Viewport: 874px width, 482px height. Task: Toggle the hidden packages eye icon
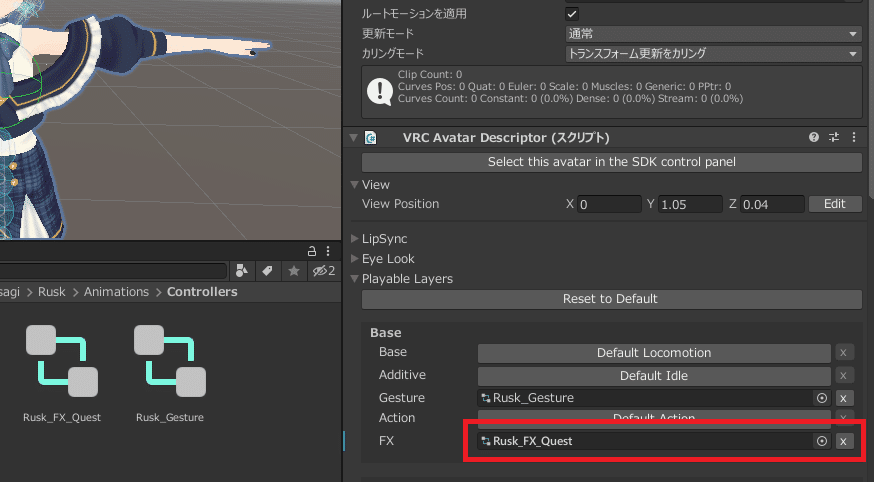pos(324,271)
